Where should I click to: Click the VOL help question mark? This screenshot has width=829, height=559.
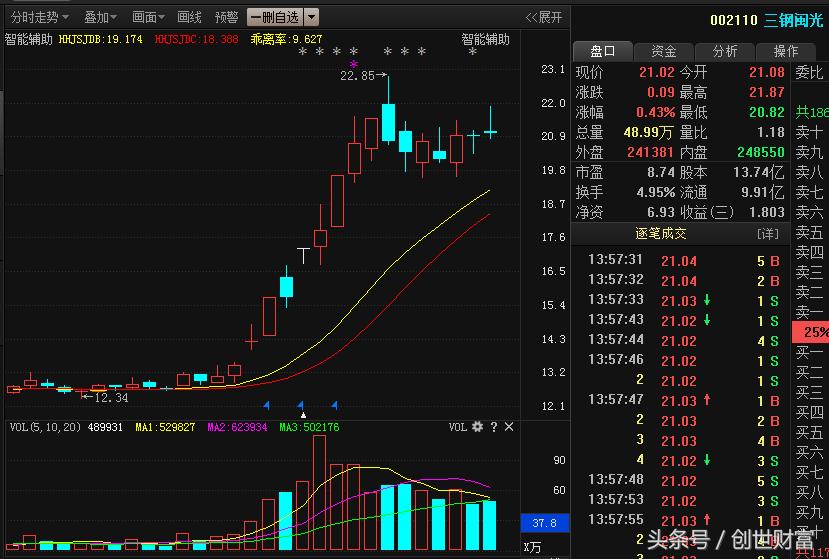pos(494,427)
